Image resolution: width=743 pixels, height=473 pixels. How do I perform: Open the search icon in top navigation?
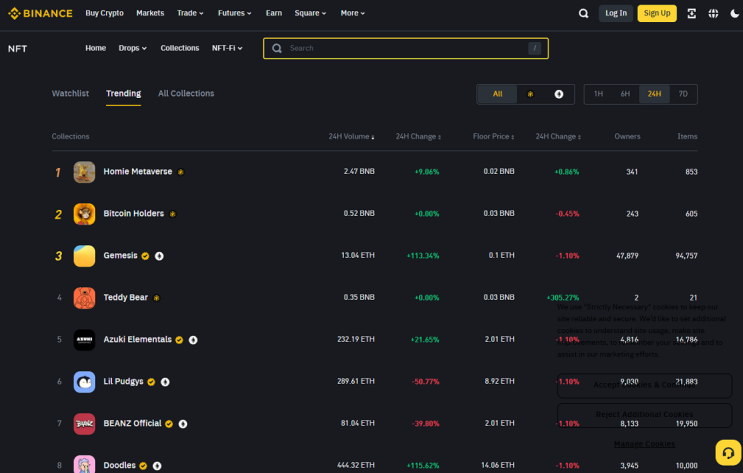click(583, 13)
